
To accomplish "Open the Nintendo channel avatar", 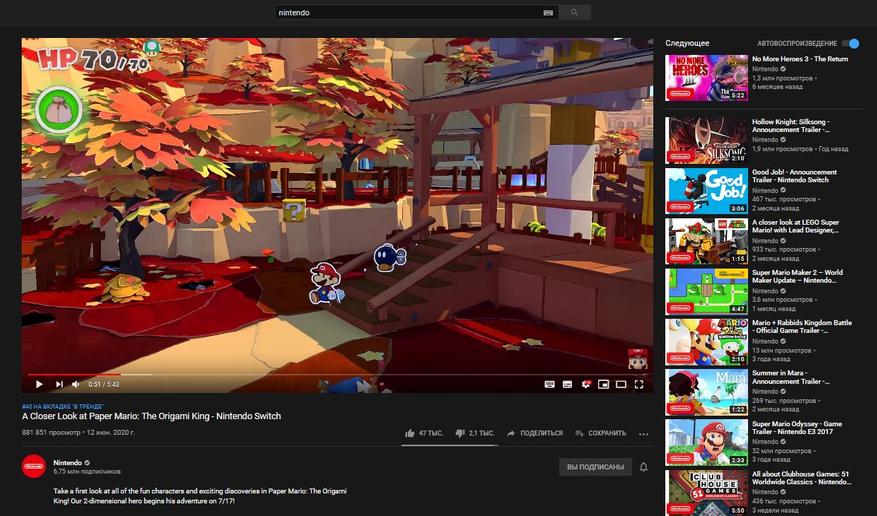I will tap(34, 466).
